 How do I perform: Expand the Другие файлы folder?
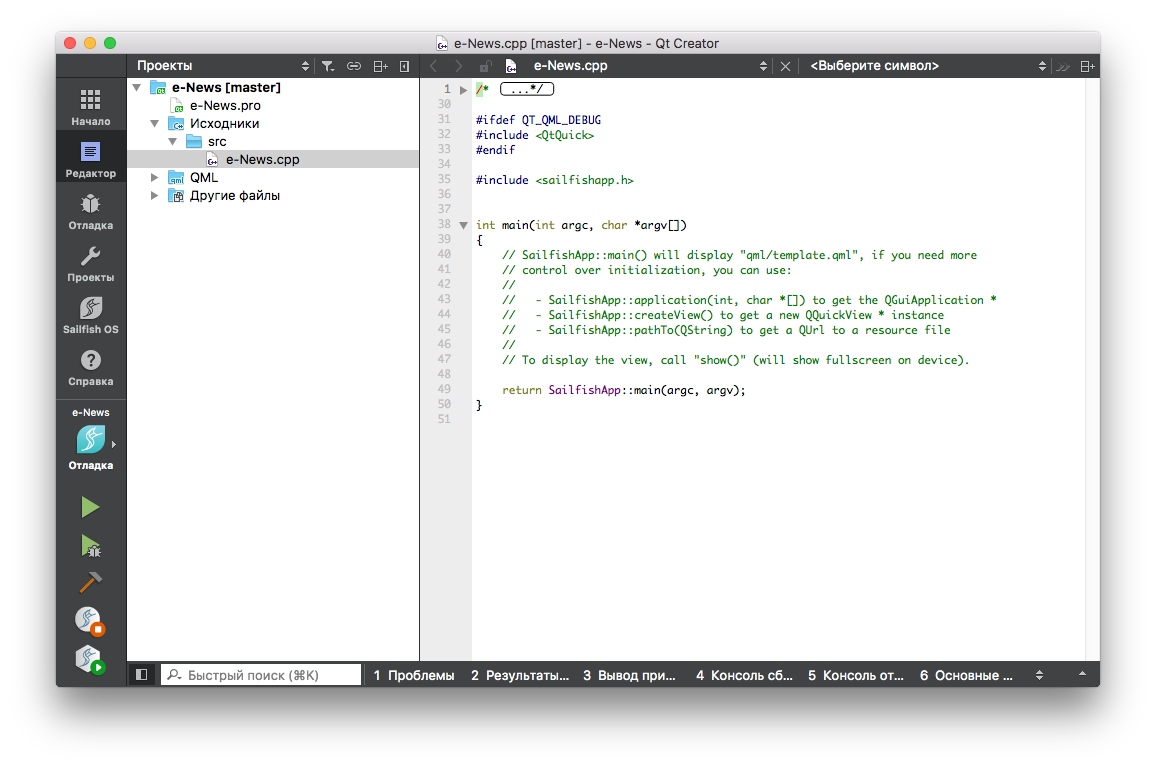pyautogui.click(x=155, y=195)
